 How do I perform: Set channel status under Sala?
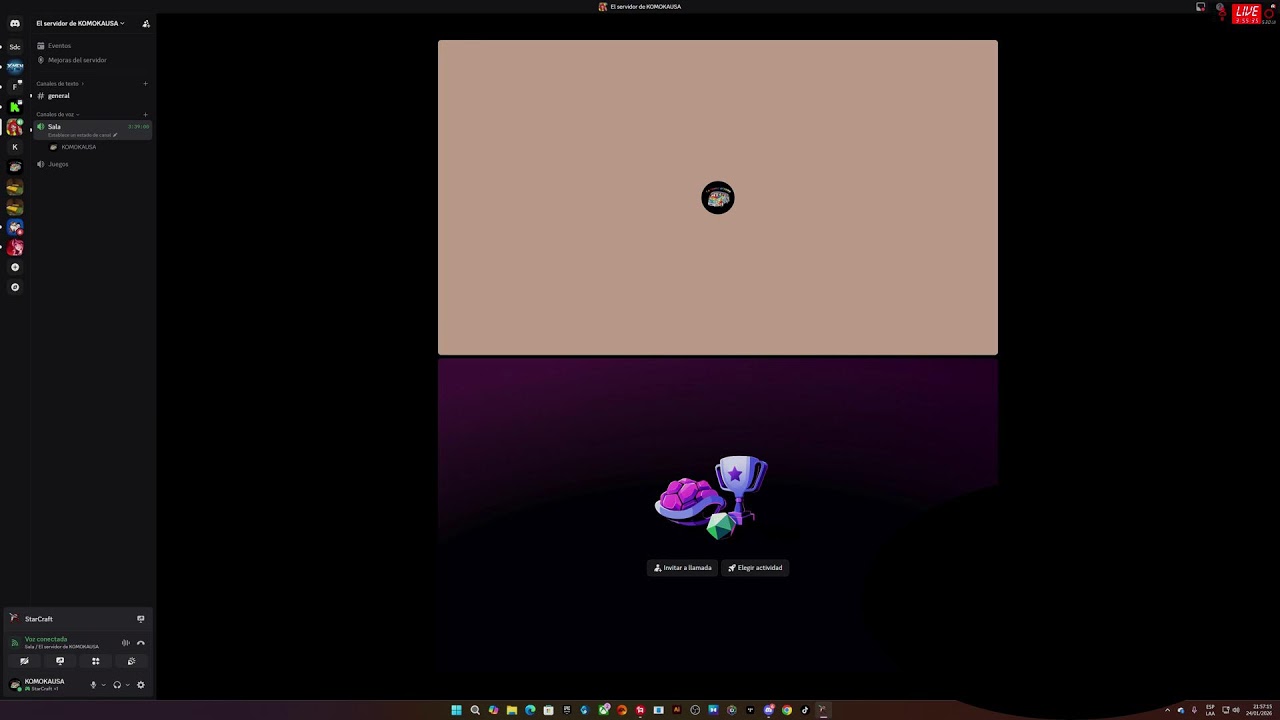[x=82, y=135]
